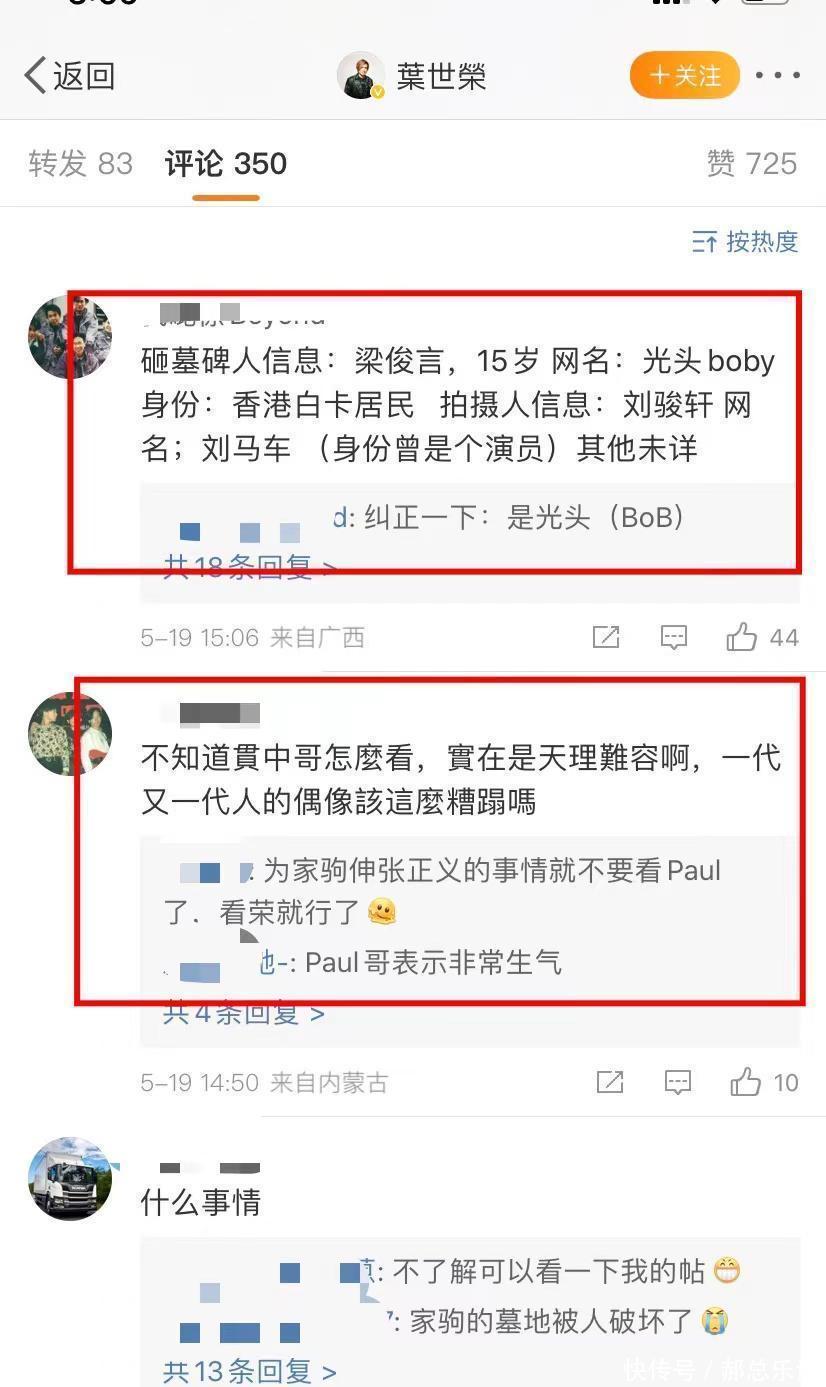This screenshot has height=1387, width=826.
Task: Expand 共18条回复 replies
Action: [x=250, y=567]
